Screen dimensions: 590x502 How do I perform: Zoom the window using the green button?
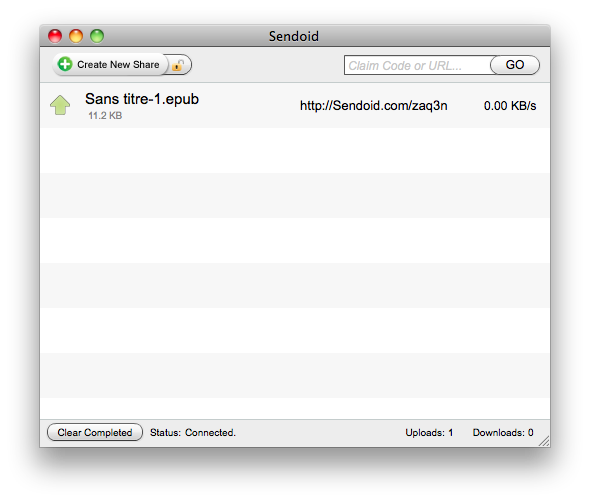coord(97,36)
